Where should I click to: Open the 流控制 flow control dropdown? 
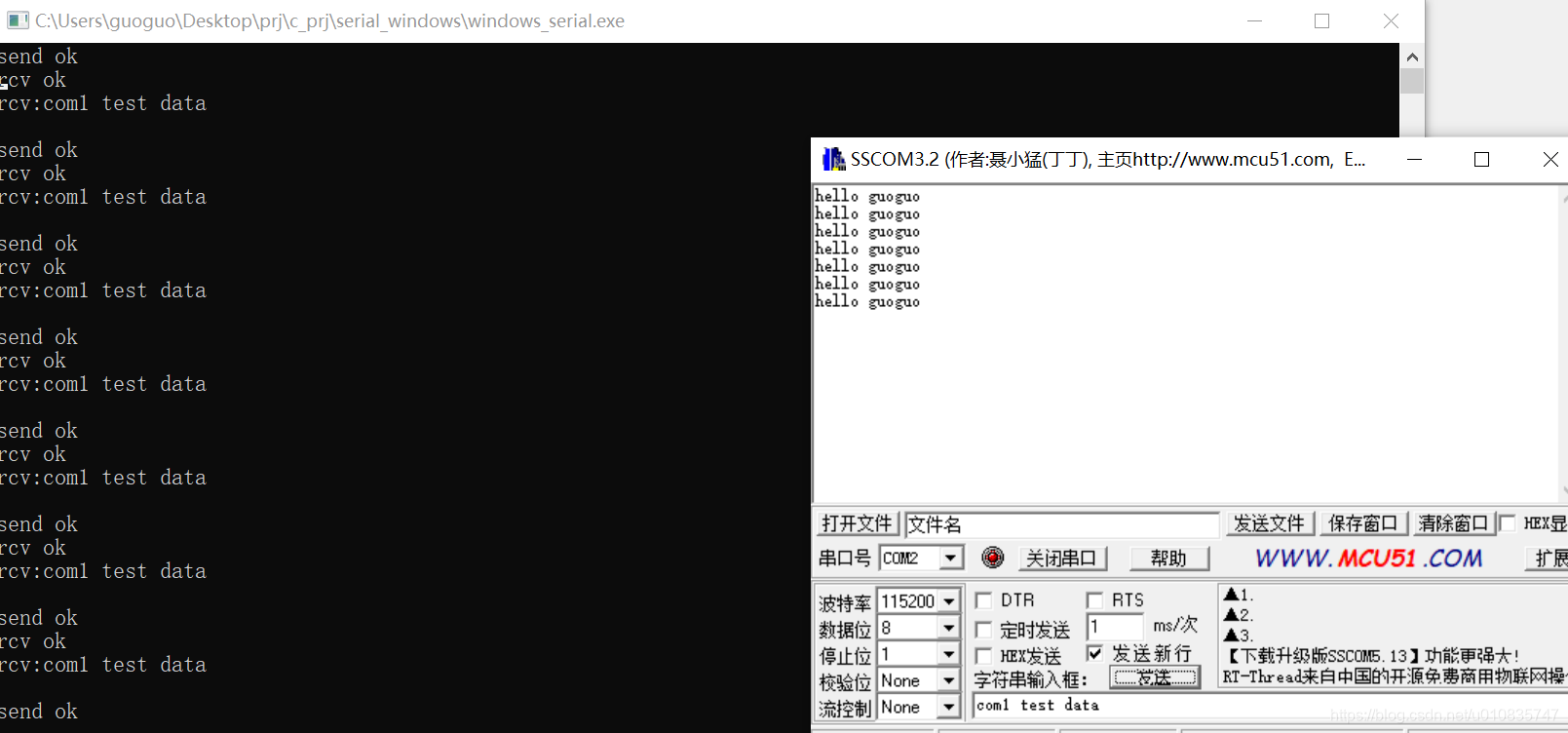(x=949, y=707)
